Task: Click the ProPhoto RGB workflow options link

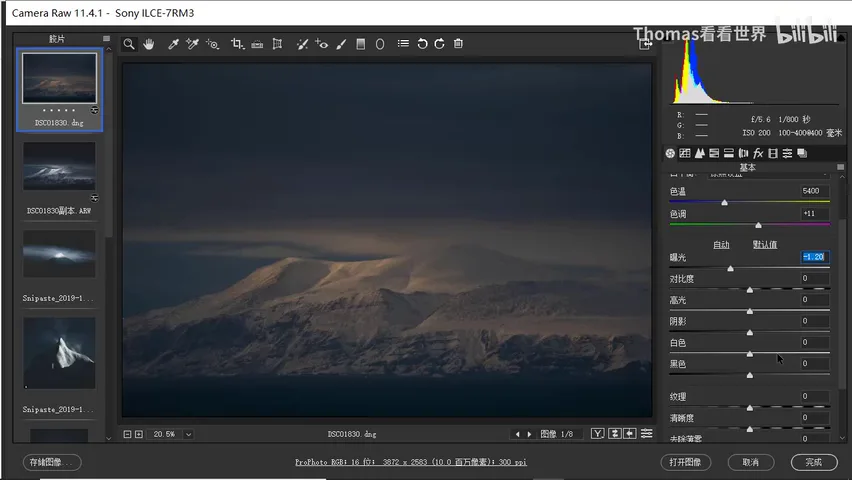Action: point(411,462)
